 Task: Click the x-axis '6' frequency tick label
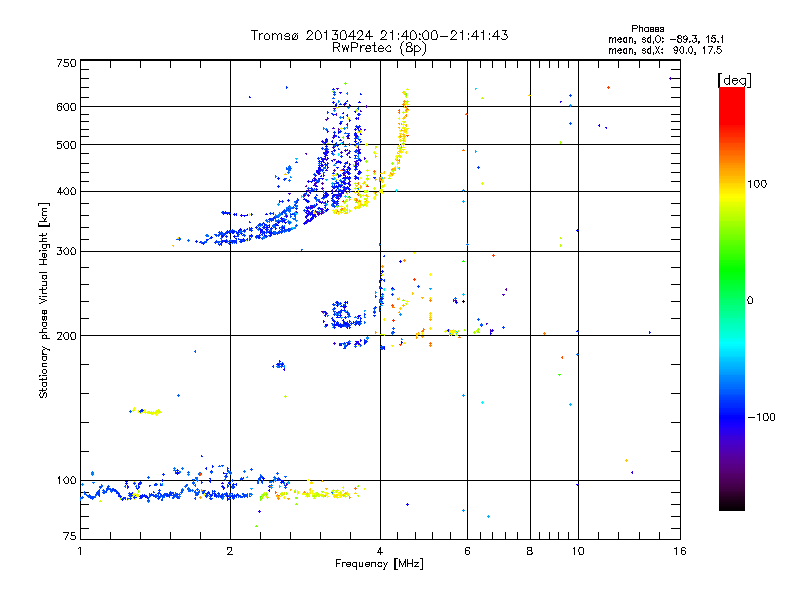[467, 551]
